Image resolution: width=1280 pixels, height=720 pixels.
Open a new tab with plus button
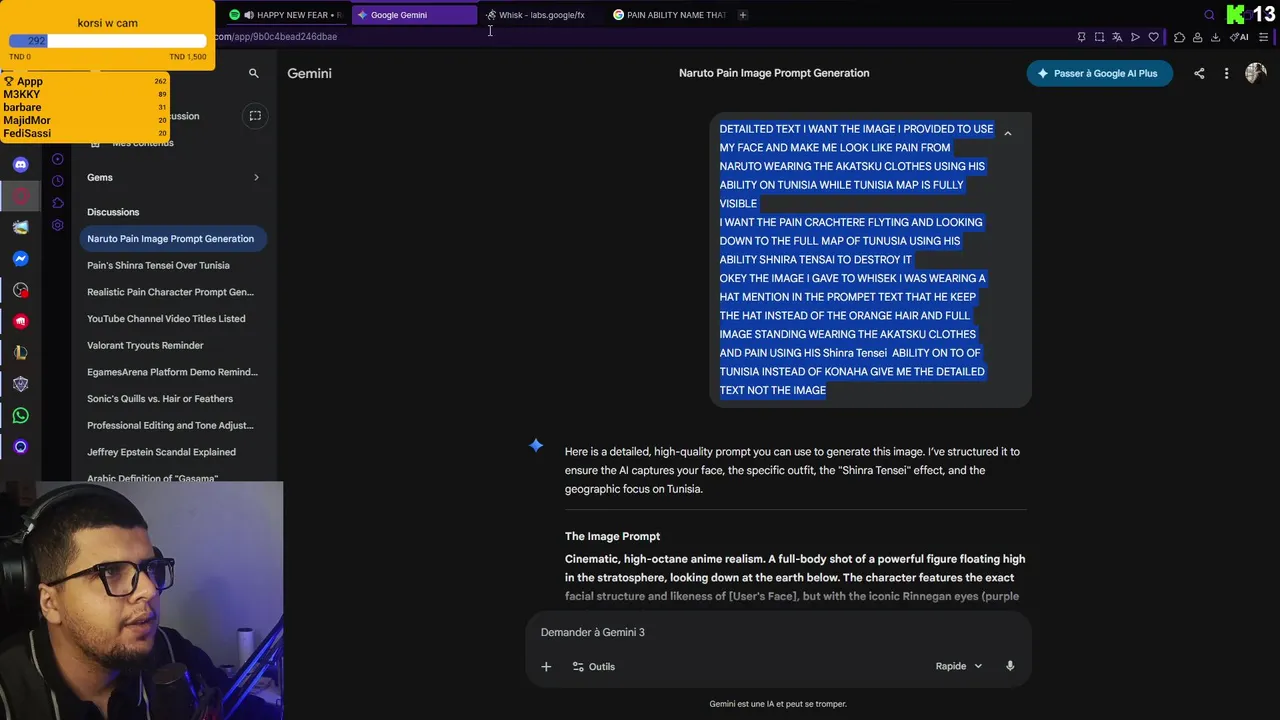[743, 15]
